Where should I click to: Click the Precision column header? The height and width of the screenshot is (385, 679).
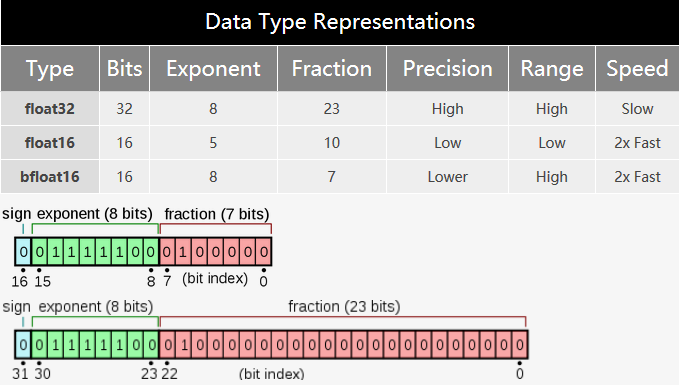[448, 68]
